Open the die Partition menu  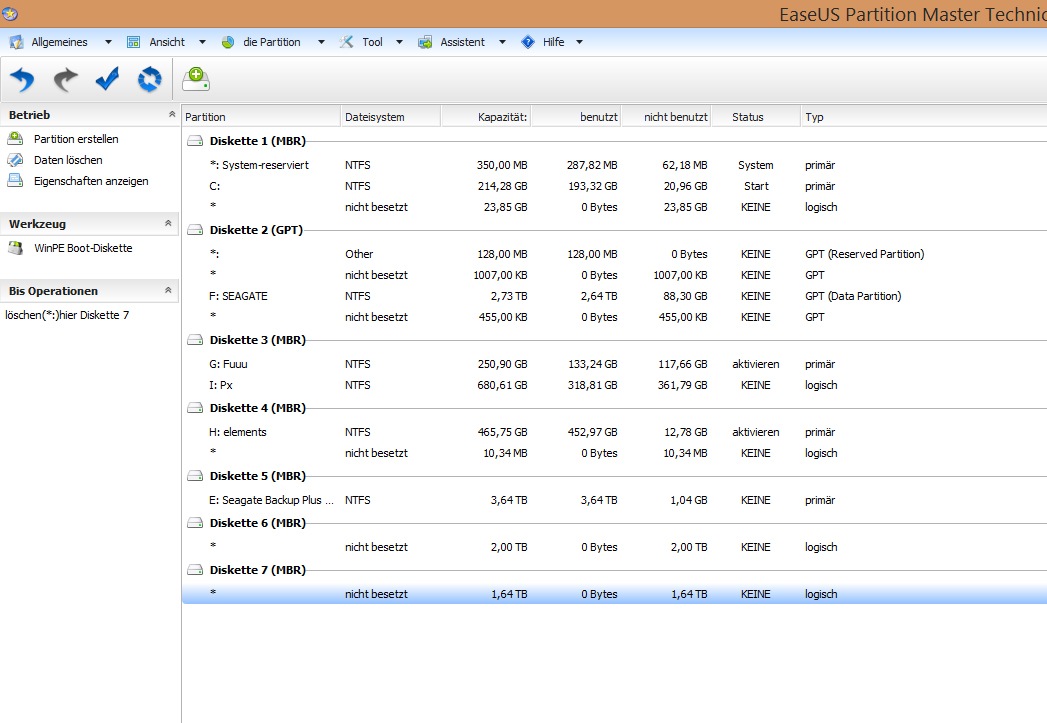pyautogui.click(x=272, y=42)
